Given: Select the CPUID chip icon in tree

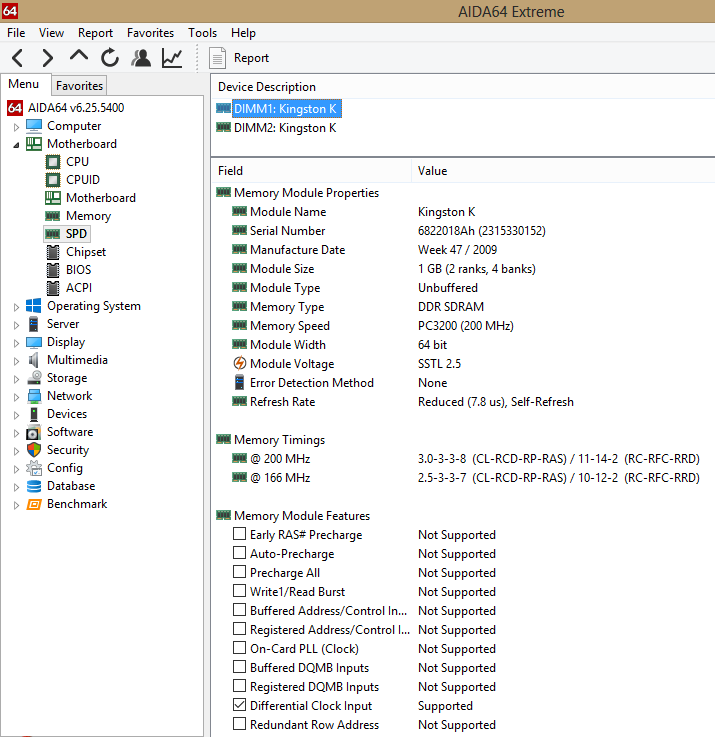Looking at the screenshot, I should pyautogui.click(x=53, y=180).
